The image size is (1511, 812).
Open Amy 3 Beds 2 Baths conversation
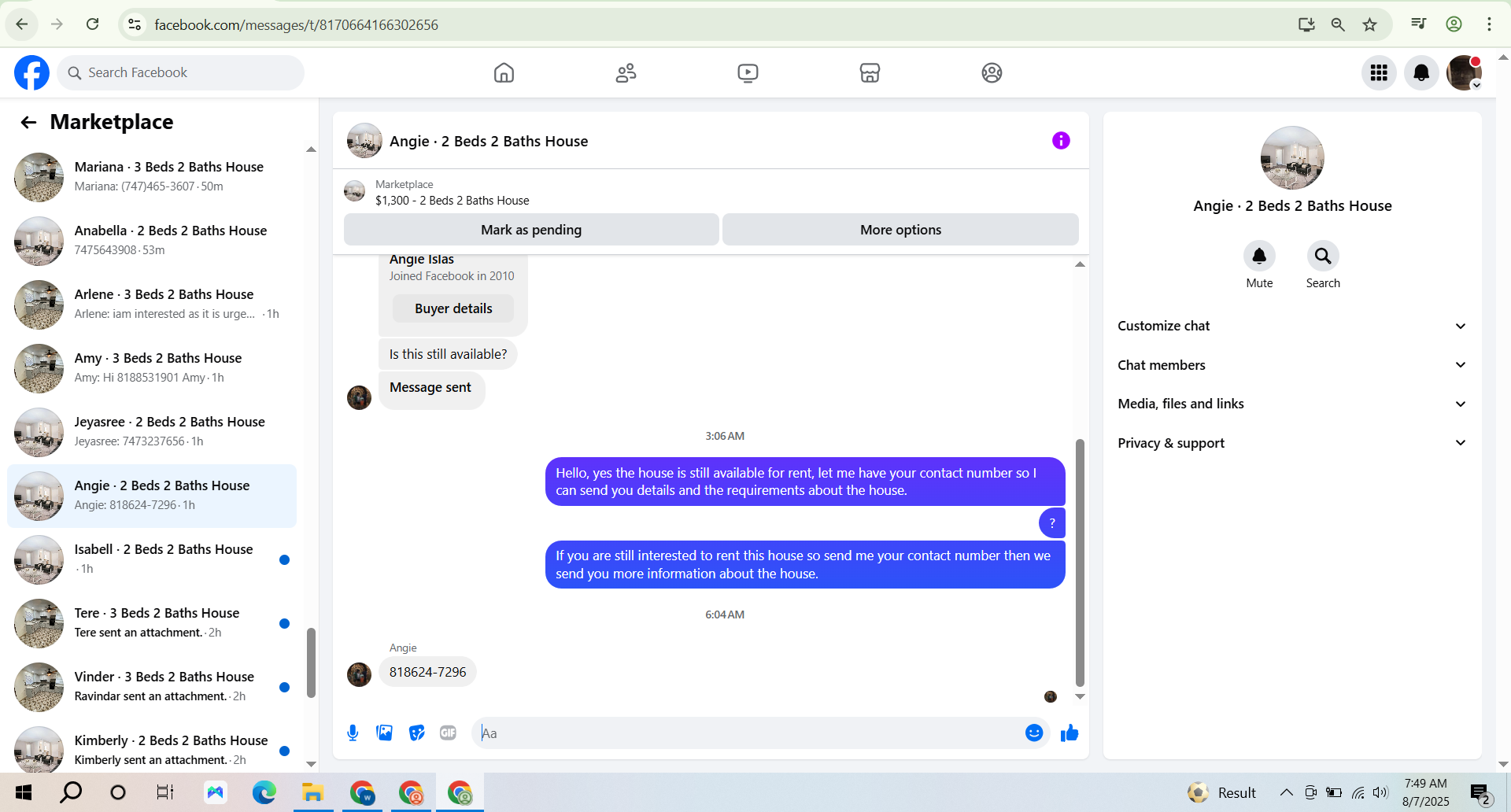tap(152, 368)
